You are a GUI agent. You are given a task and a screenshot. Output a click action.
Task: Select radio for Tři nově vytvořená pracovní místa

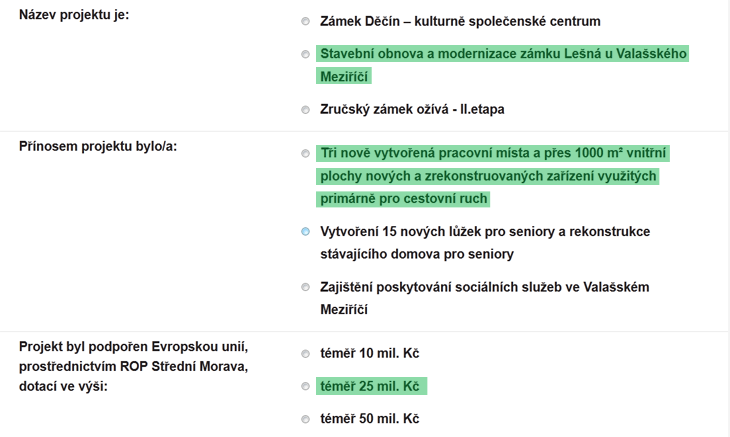305,154
